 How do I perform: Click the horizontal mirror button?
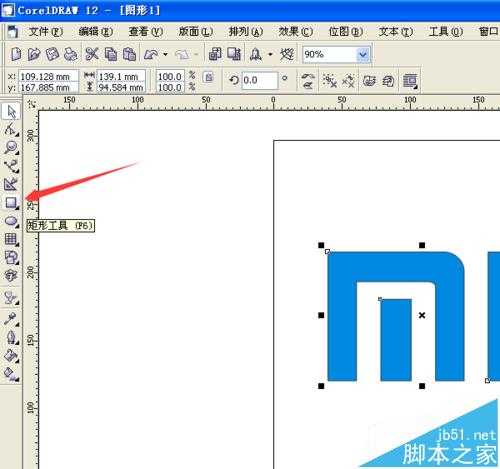click(x=309, y=77)
